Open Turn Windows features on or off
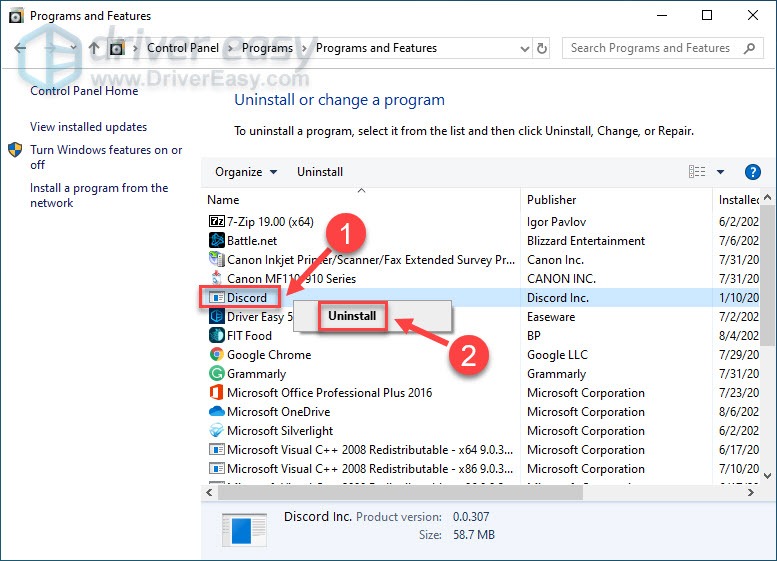The image size is (777, 561). pos(106,157)
